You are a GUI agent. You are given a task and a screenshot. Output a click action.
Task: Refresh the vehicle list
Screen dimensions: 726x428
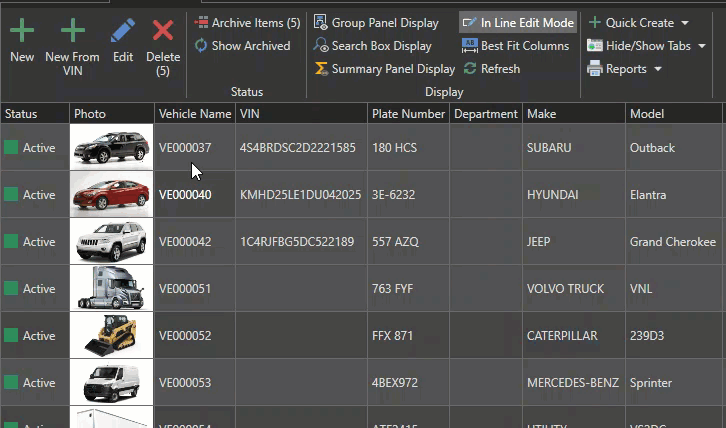coord(491,69)
